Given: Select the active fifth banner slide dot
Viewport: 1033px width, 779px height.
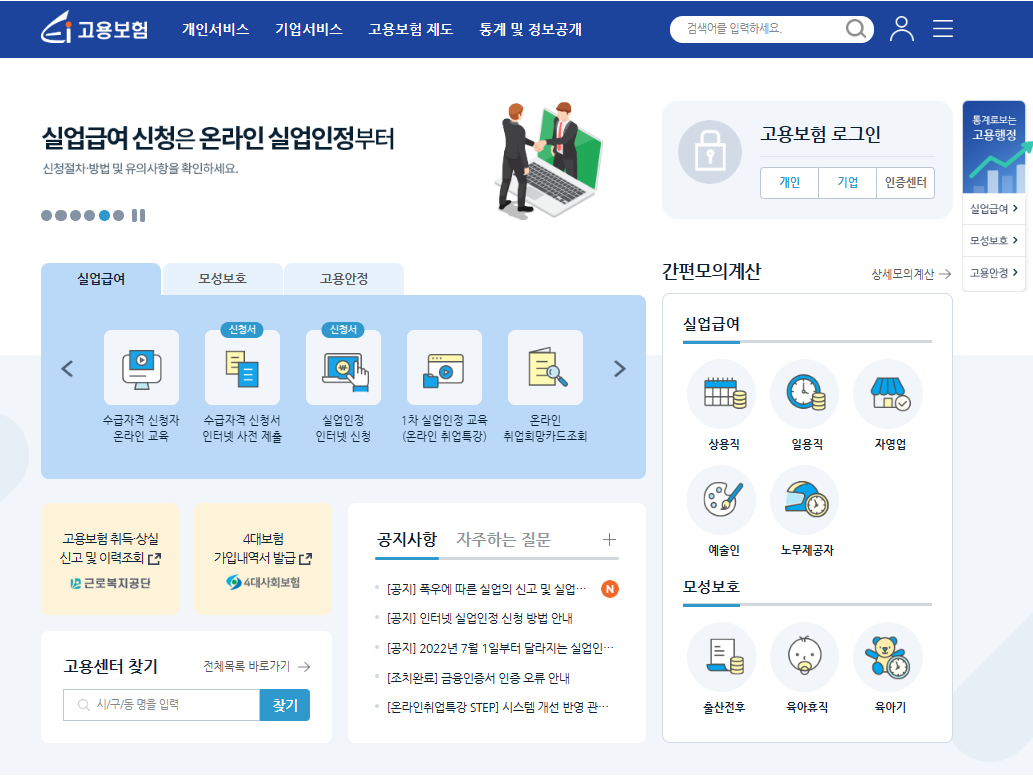Looking at the screenshot, I should [104, 216].
